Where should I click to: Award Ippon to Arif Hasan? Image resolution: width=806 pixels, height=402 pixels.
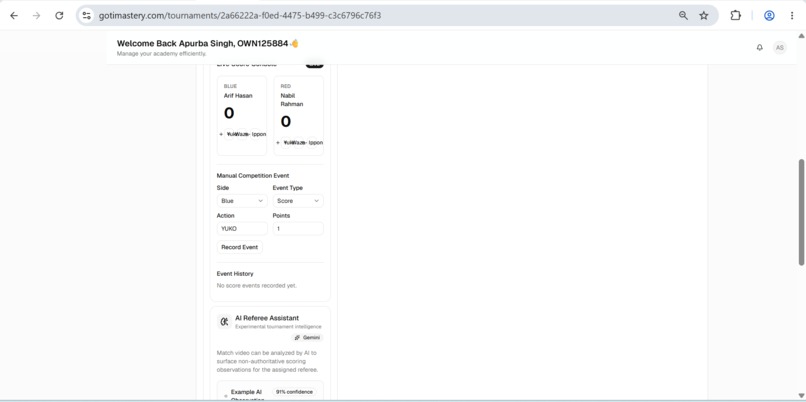(x=259, y=134)
